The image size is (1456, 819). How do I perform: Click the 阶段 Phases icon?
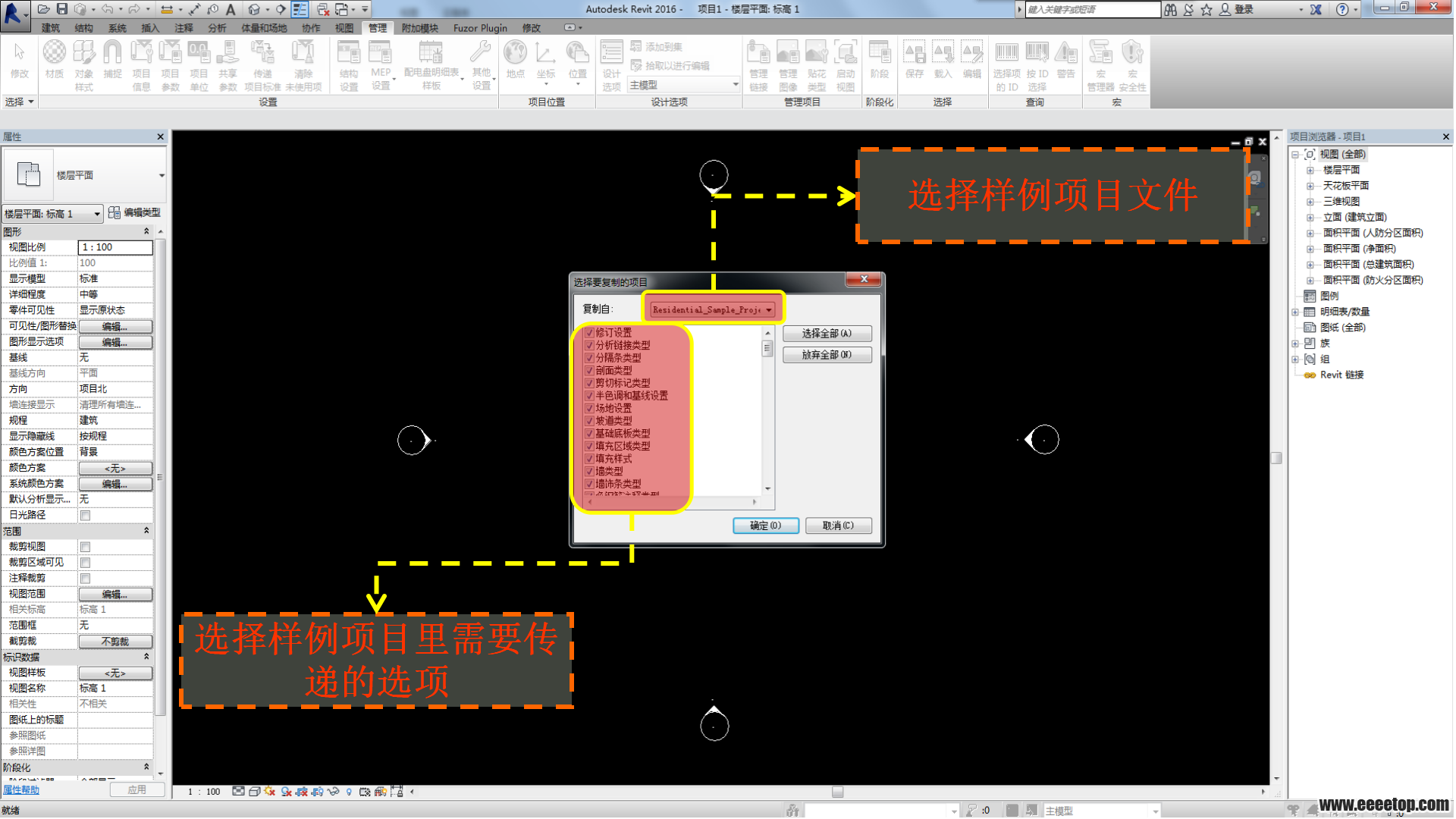point(880,60)
